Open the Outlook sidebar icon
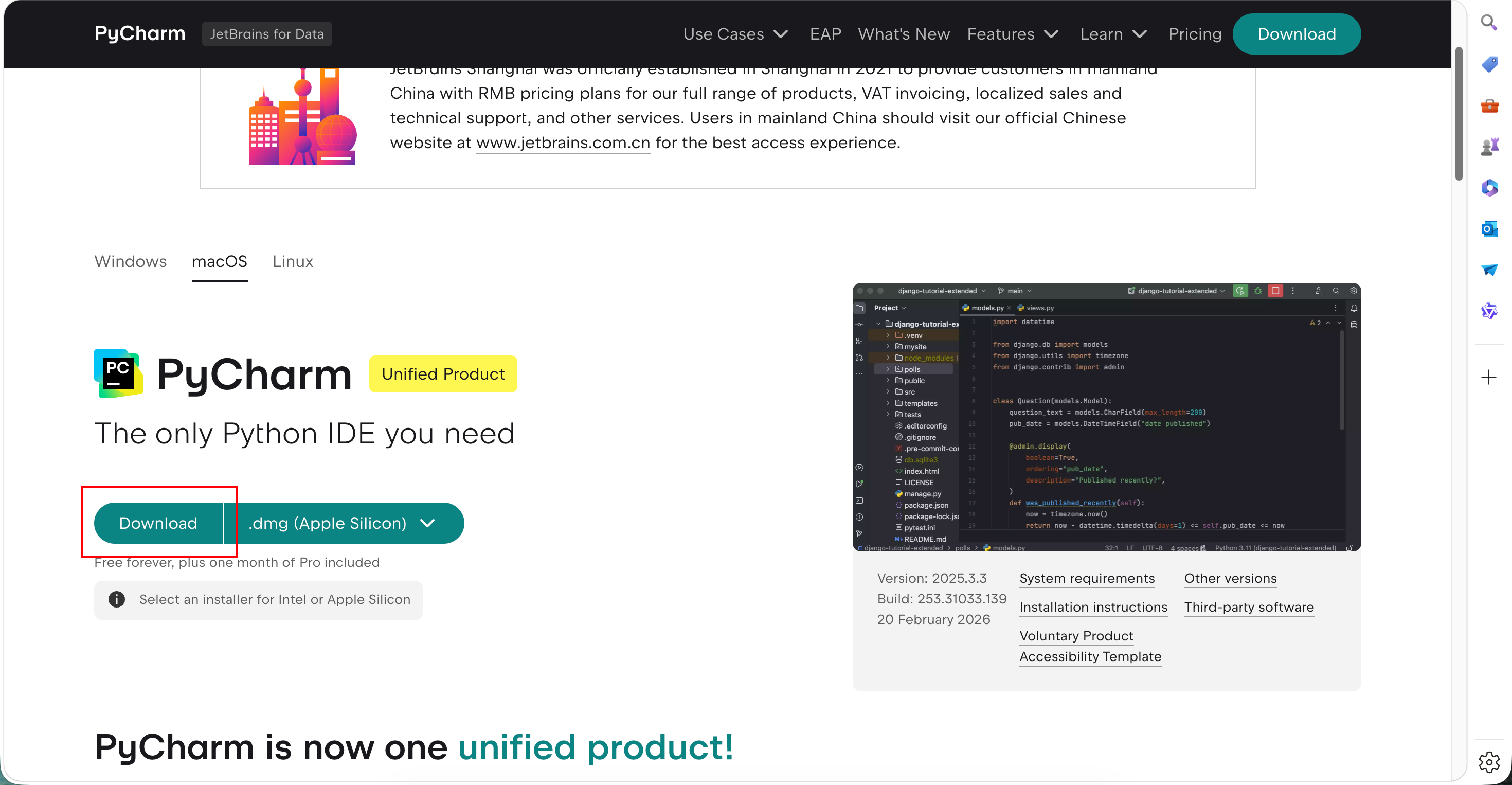 [1489, 228]
